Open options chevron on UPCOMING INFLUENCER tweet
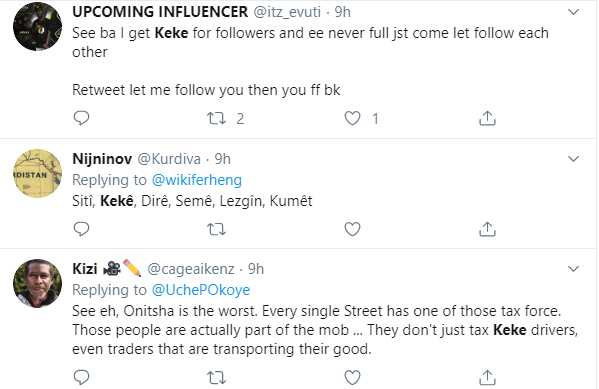Screen dimensions: 599x389 tap(573, 12)
